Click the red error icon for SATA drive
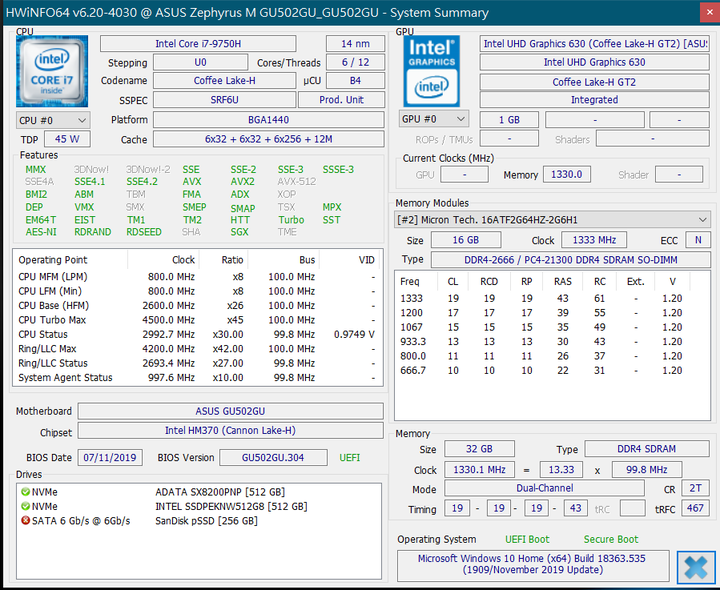 25,521
